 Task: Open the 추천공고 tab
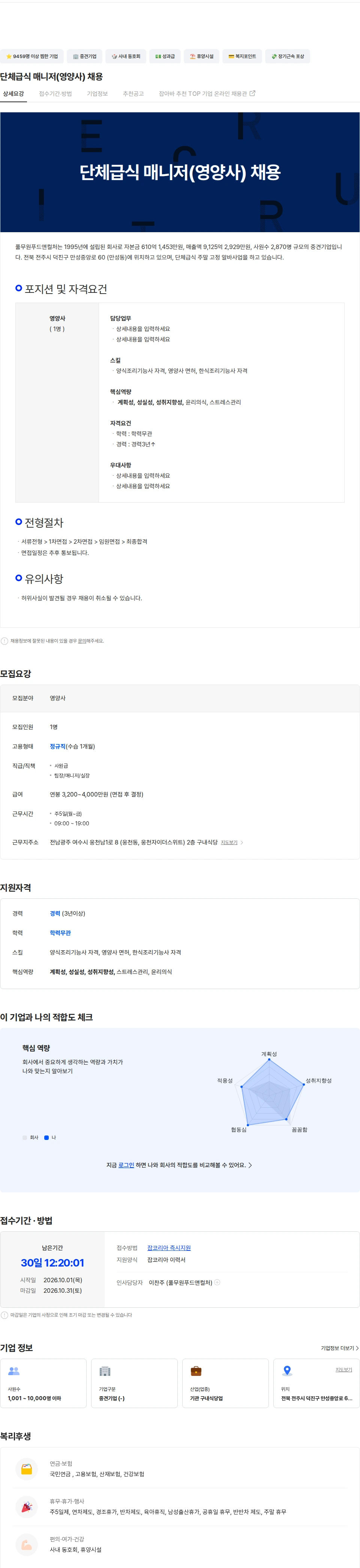click(133, 94)
